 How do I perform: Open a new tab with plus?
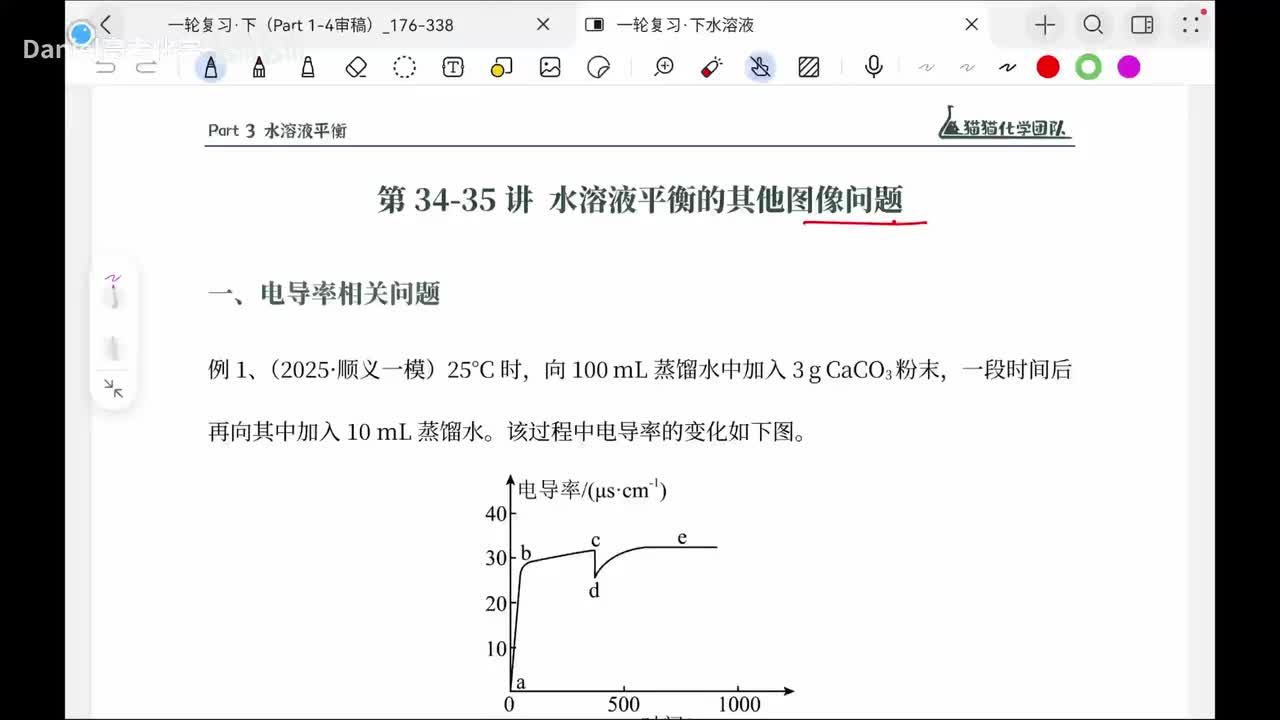1045,25
